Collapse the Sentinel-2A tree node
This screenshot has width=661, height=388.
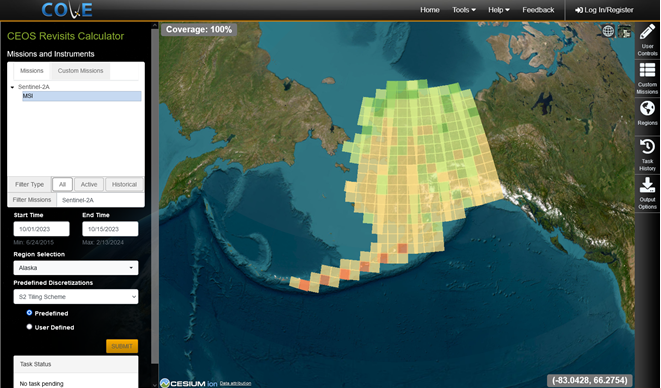pyautogui.click(x=12, y=87)
